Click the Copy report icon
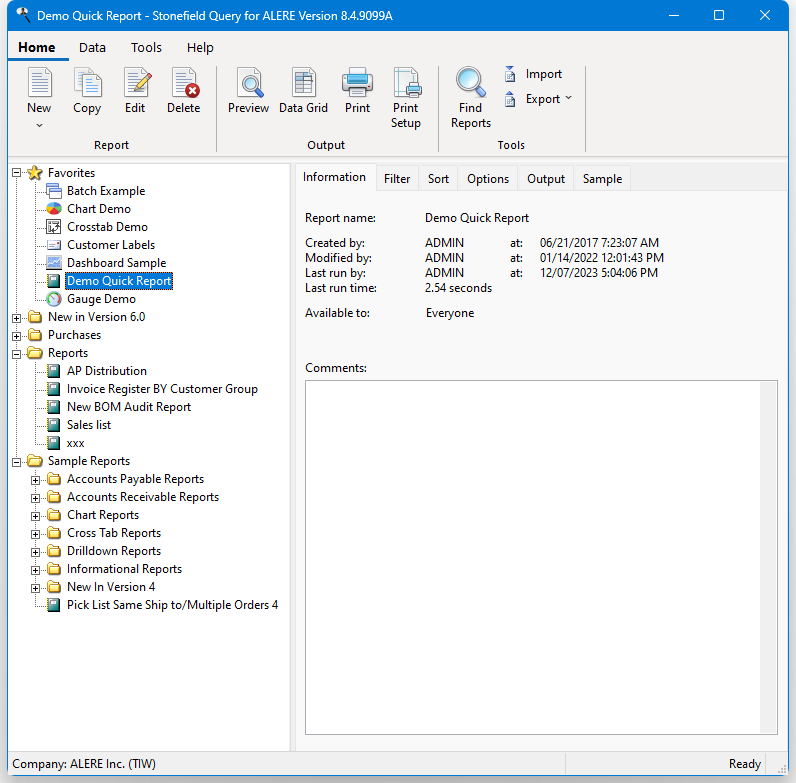Viewport: 796px width, 783px height. pos(87,83)
